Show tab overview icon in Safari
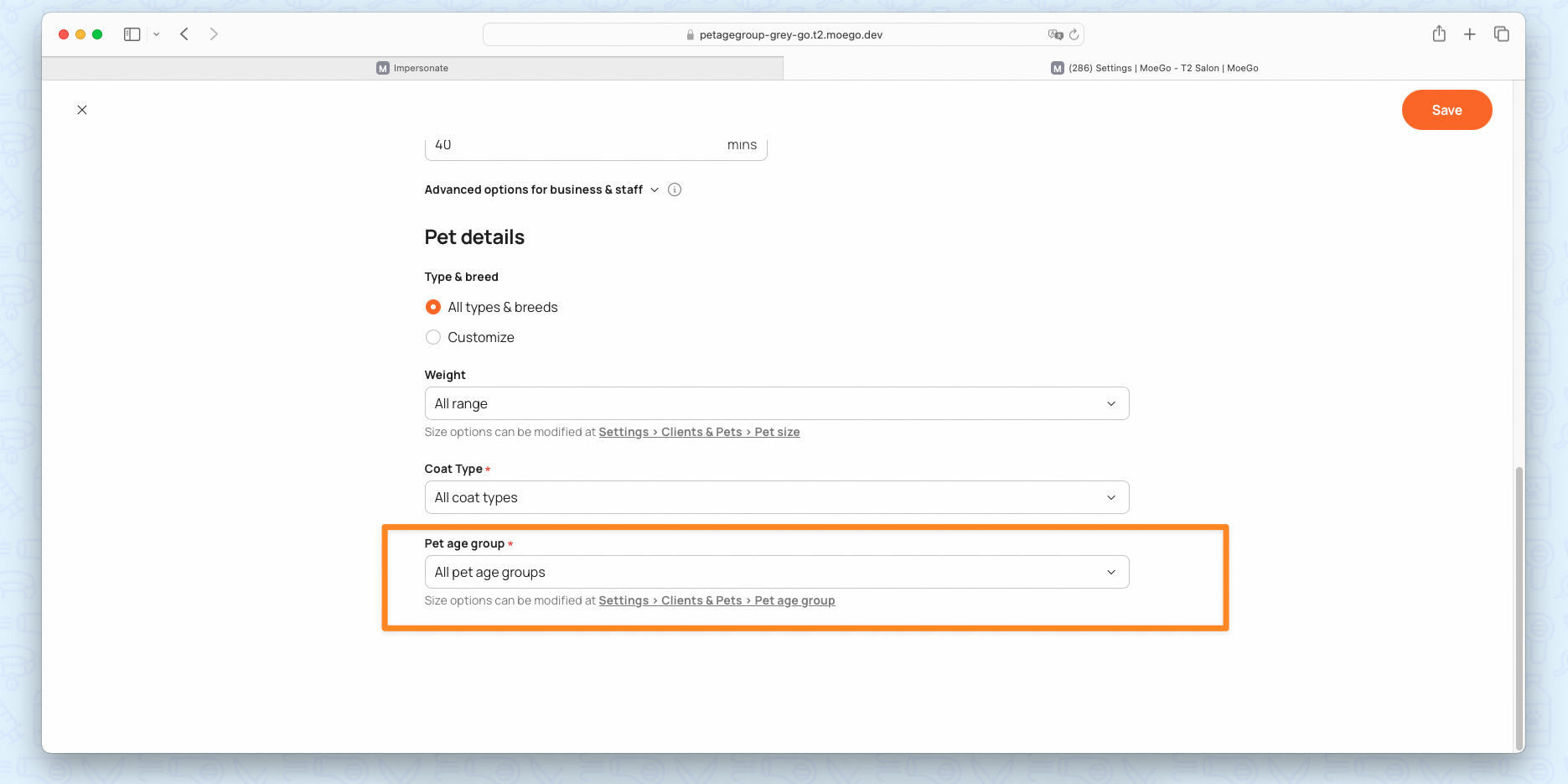Image resolution: width=1568 pixels, height=784 pixels. pyautogui.click(x=1501, y=34)
